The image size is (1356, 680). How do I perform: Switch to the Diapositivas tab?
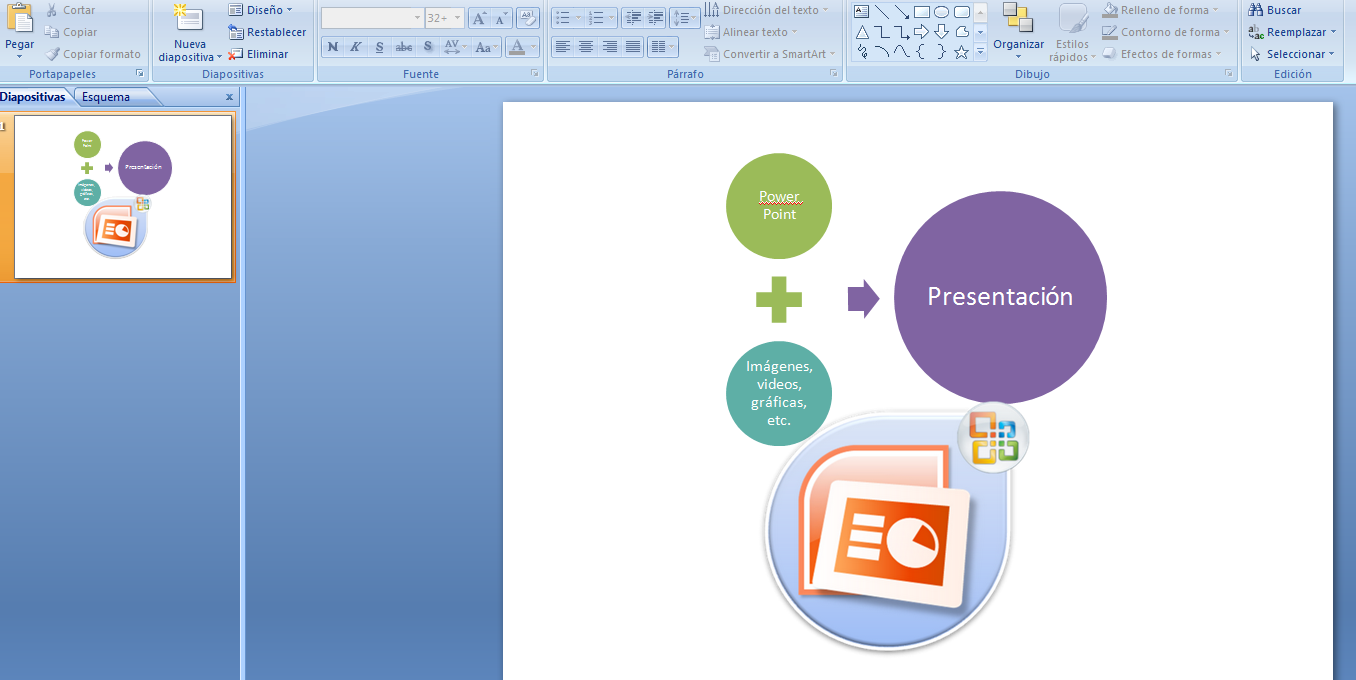[32, 97]
